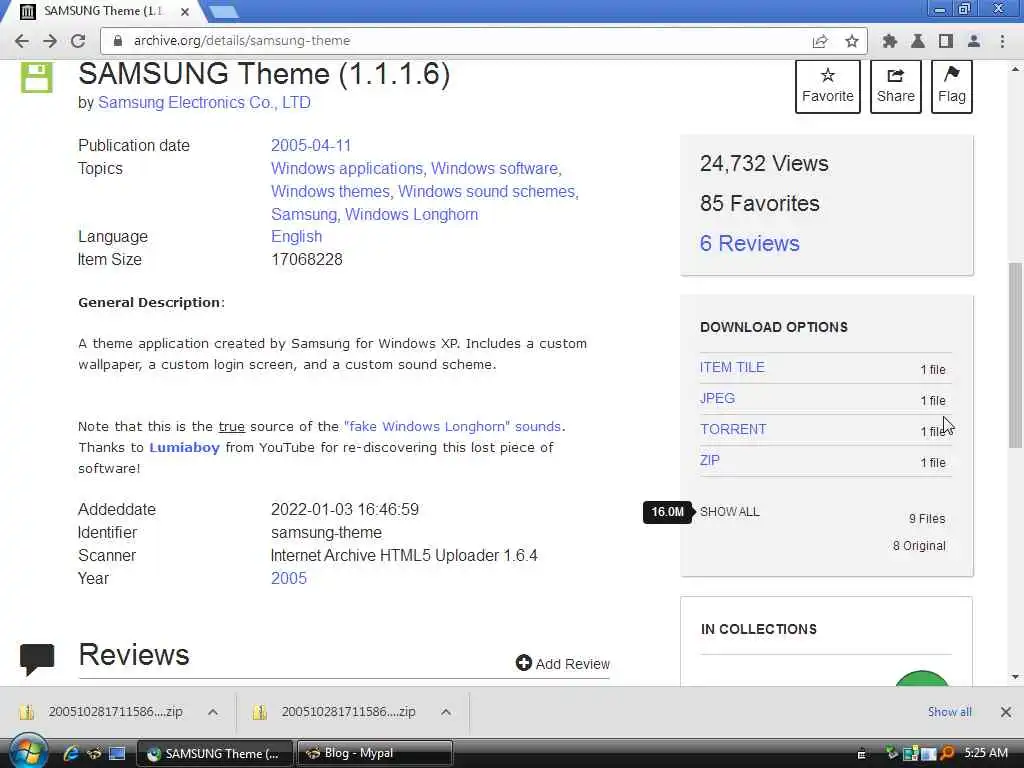Open Samsung Electronics Co., LTD creator link

[x=204, y=103]
